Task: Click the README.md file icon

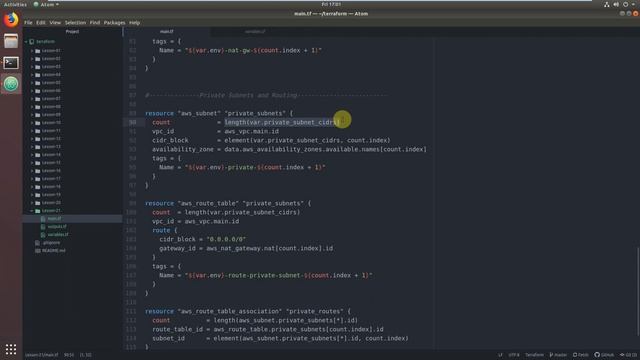Action: [38, 251]
